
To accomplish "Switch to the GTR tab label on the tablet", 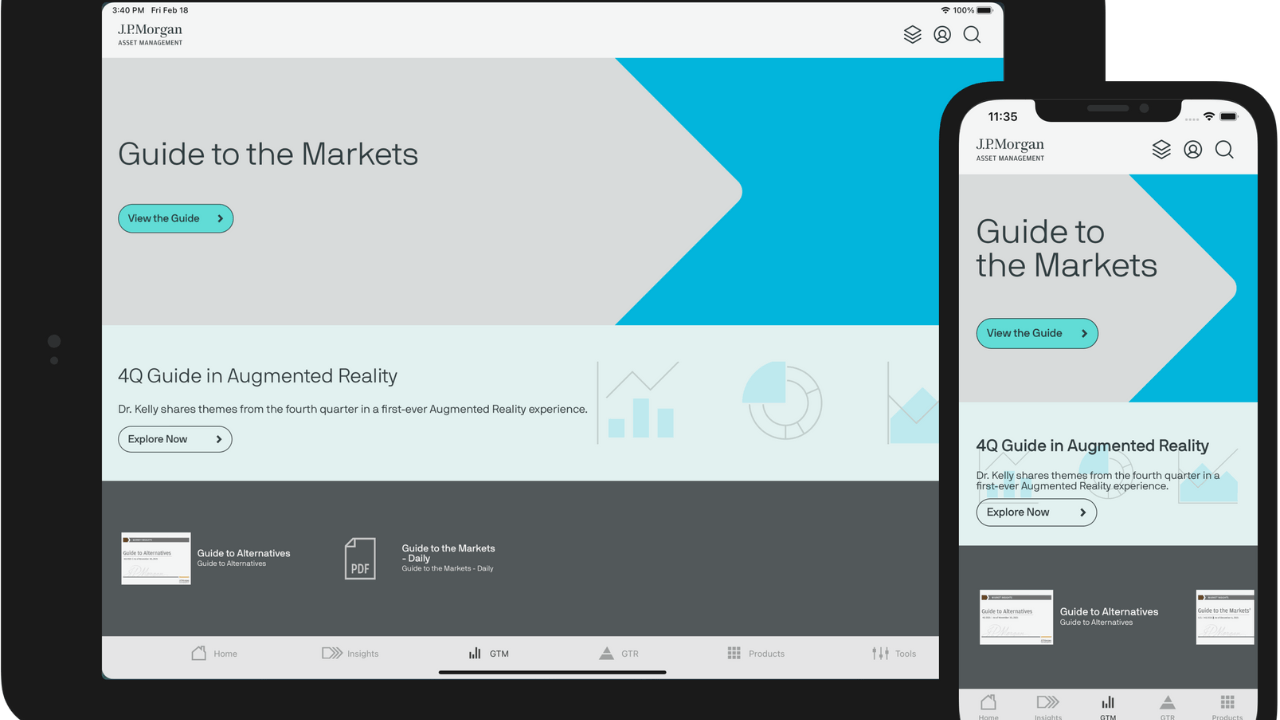I will pos(630,654).
